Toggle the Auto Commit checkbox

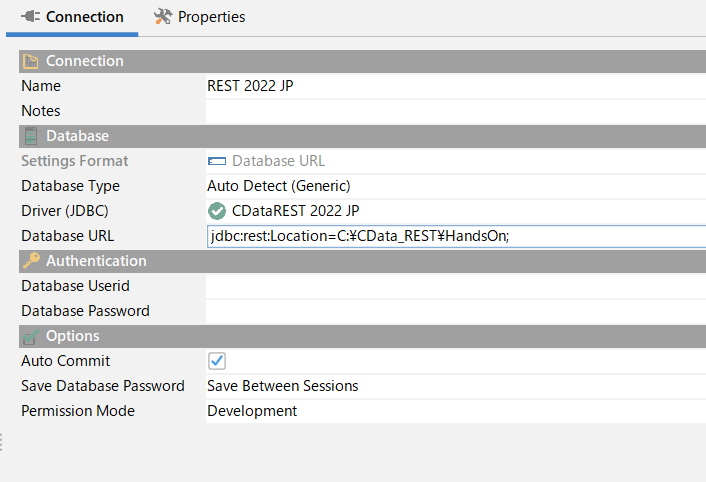tap(217, 361)
